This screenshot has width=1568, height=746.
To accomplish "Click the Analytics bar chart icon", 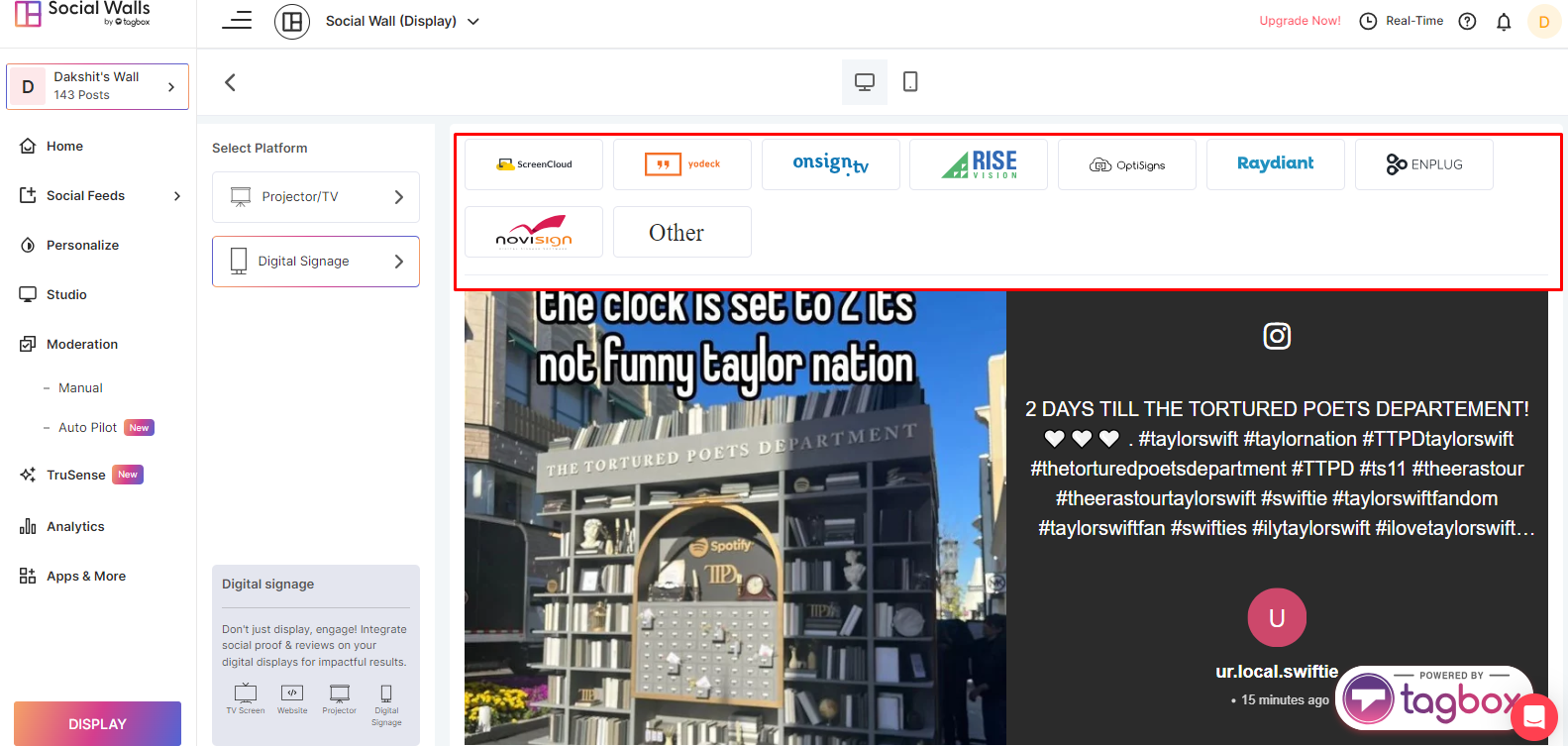I will (28, 526).
